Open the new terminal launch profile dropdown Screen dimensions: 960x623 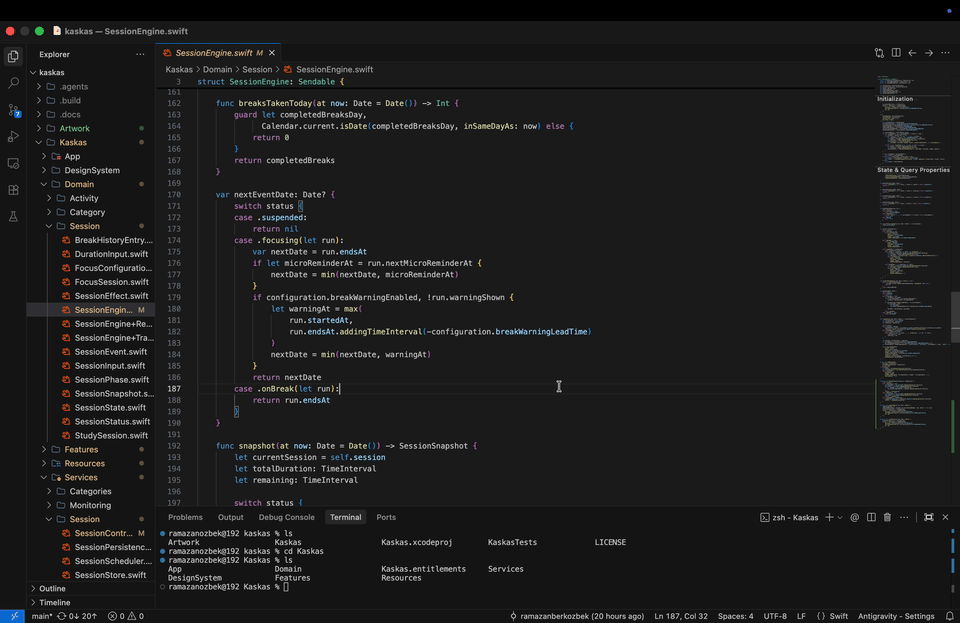tap(840, 518)
